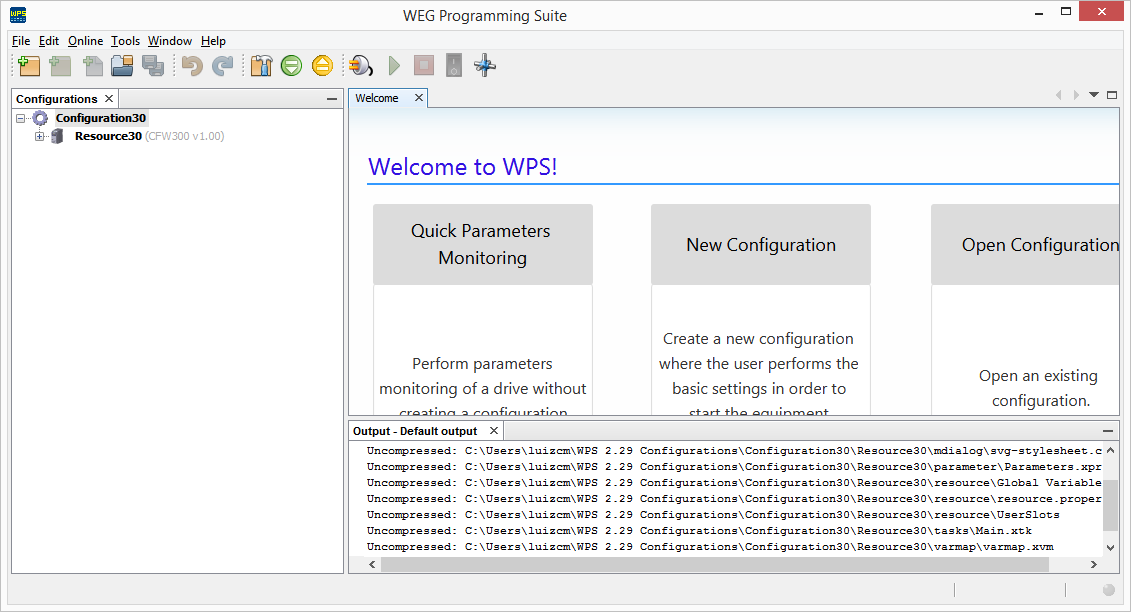Screen dimensions: 1131x612
Task: Create a new configuration using toolbar icon
Action: coord(28,65)
